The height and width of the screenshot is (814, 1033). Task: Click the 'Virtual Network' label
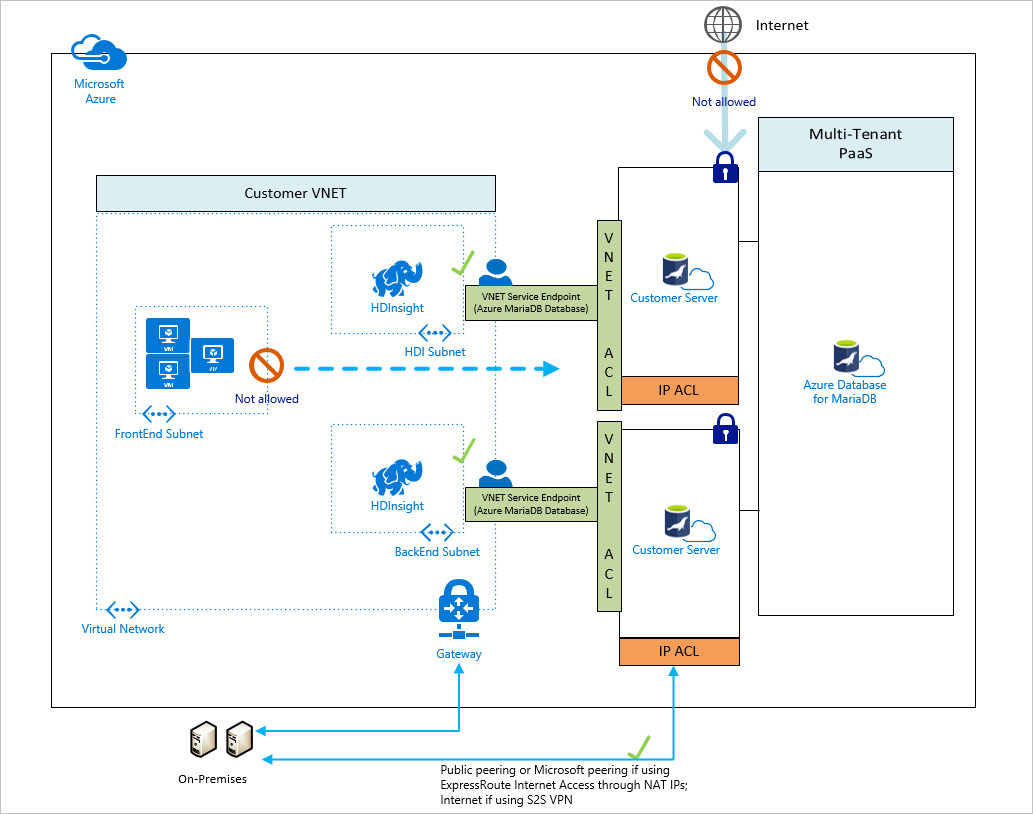coord(123,629)
